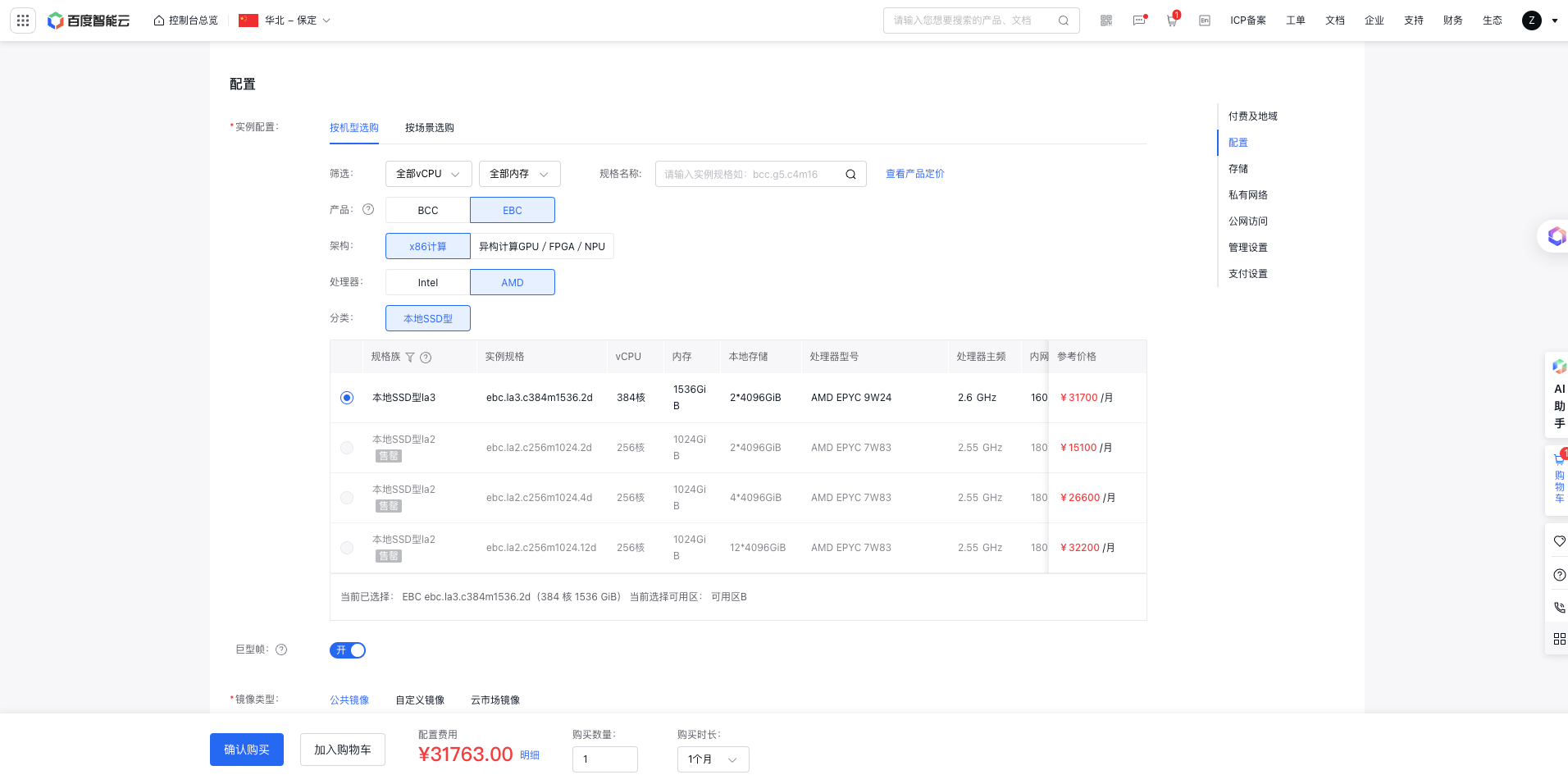Switch language with the En icon
The width and height of the screenshot is (1568, 784).
tap(1205, 21)
